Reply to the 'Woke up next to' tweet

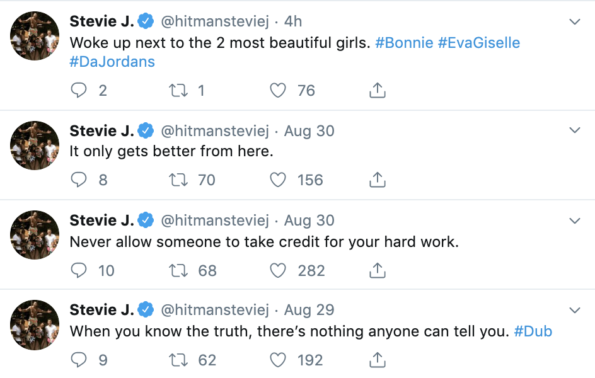click(79, 90)
